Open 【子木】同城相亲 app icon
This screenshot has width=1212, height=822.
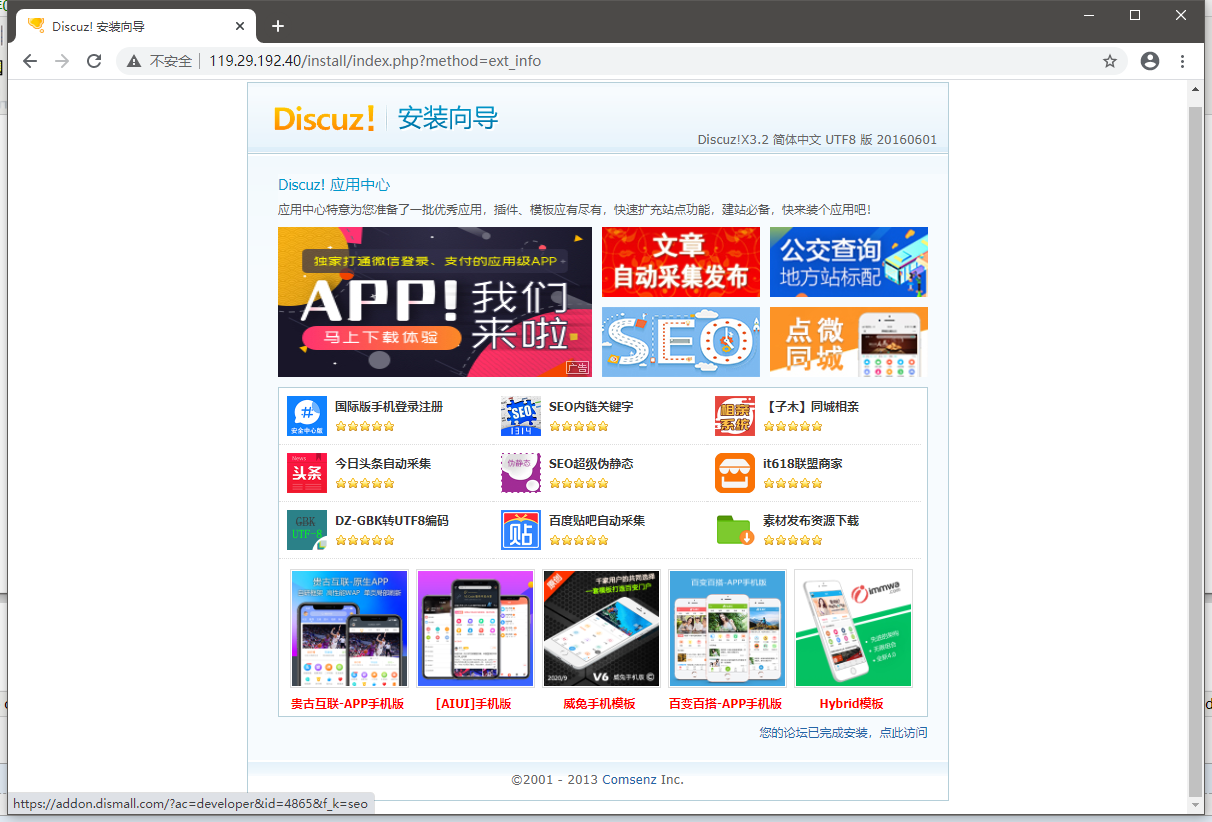(x=735, y=416)
